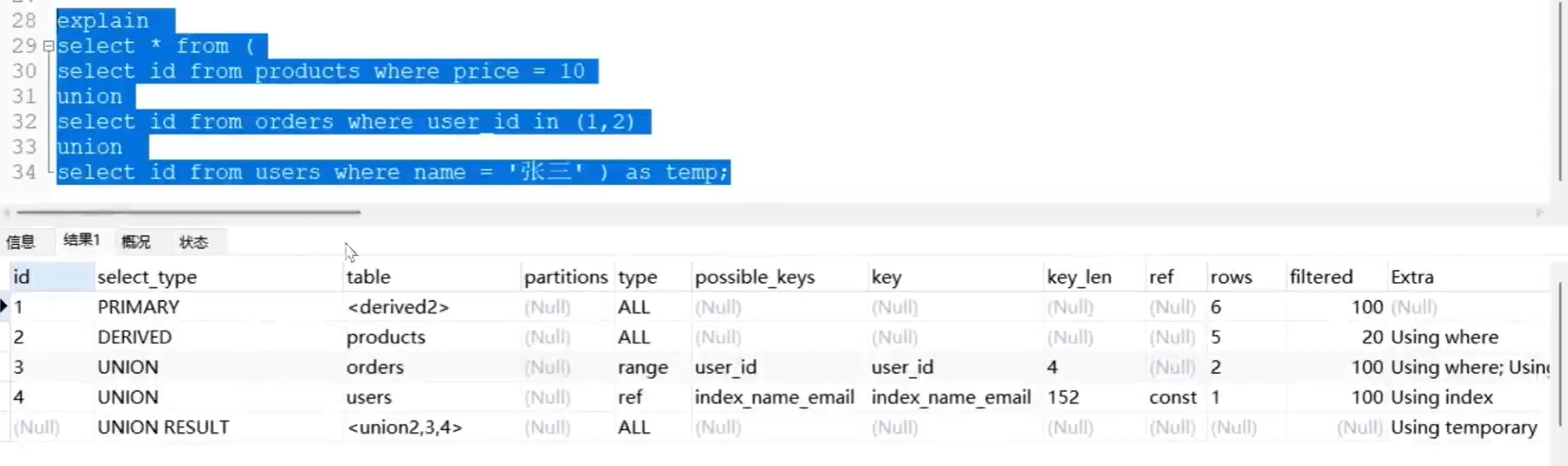Click the Extra column header
This screenshot has width=1568, height=466.
[x=1412, y=277]
